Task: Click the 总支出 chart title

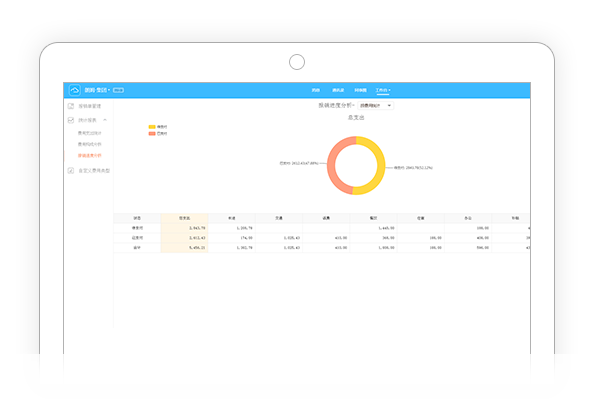Action: (356, 117)
